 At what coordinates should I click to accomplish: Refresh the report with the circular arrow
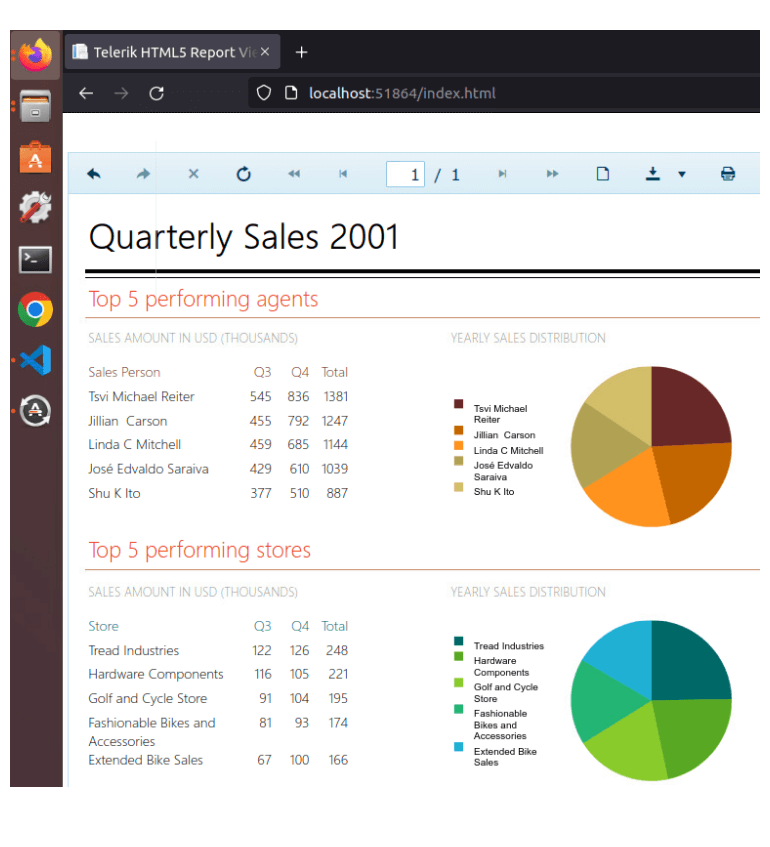(243, 174)
